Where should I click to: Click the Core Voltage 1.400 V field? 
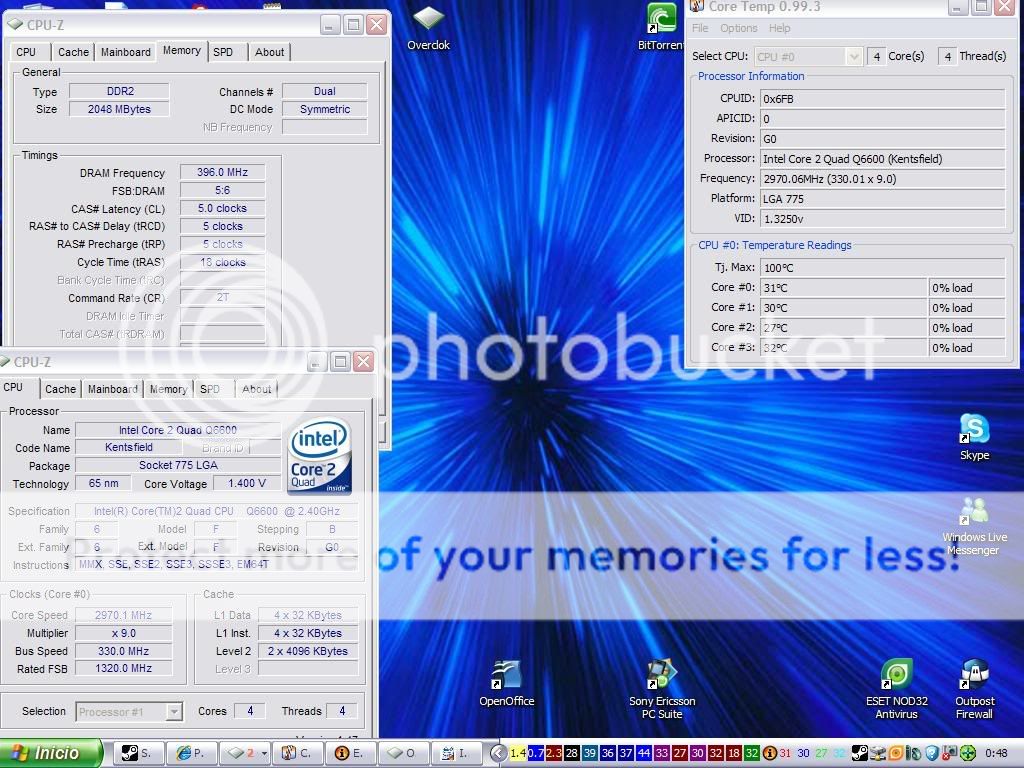click(x=247, y=483)
